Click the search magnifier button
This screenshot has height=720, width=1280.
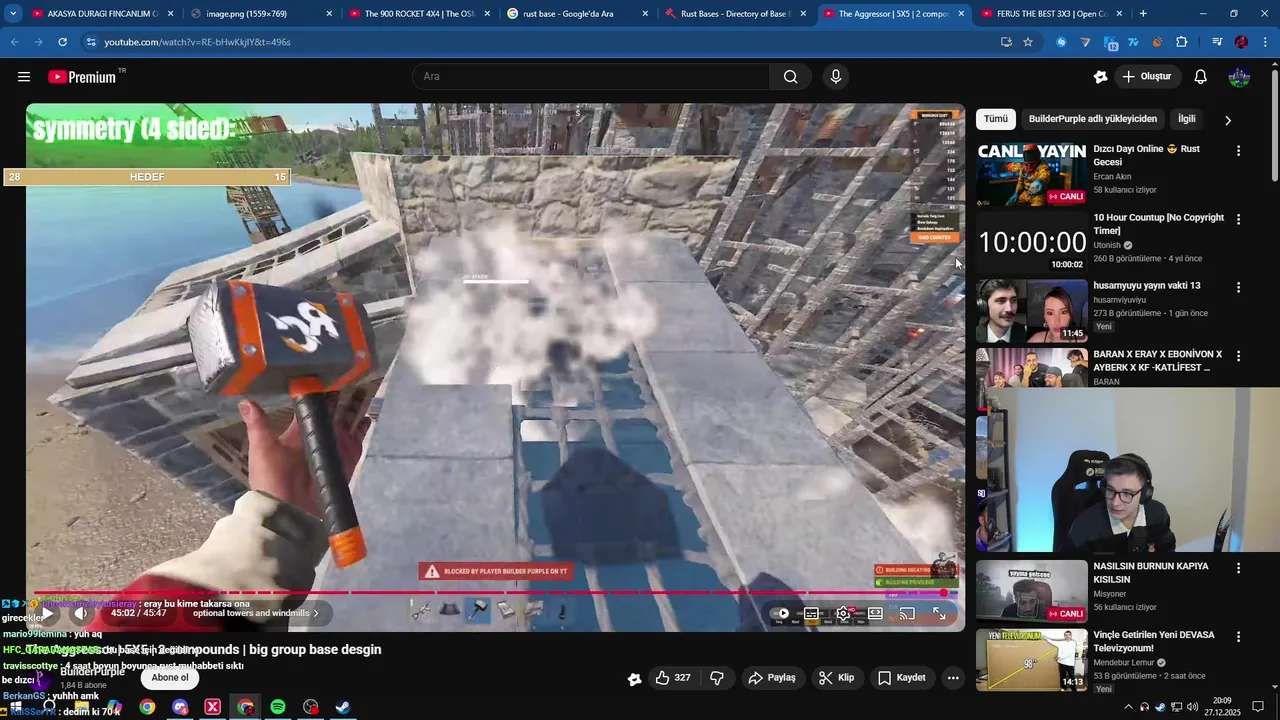click(790, 77)
